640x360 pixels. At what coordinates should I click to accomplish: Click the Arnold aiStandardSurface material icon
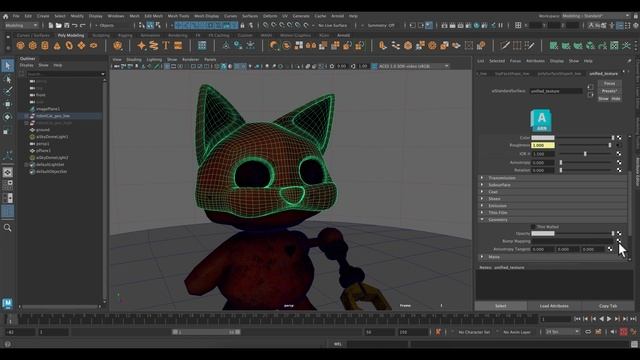click(x=541, y=120)
